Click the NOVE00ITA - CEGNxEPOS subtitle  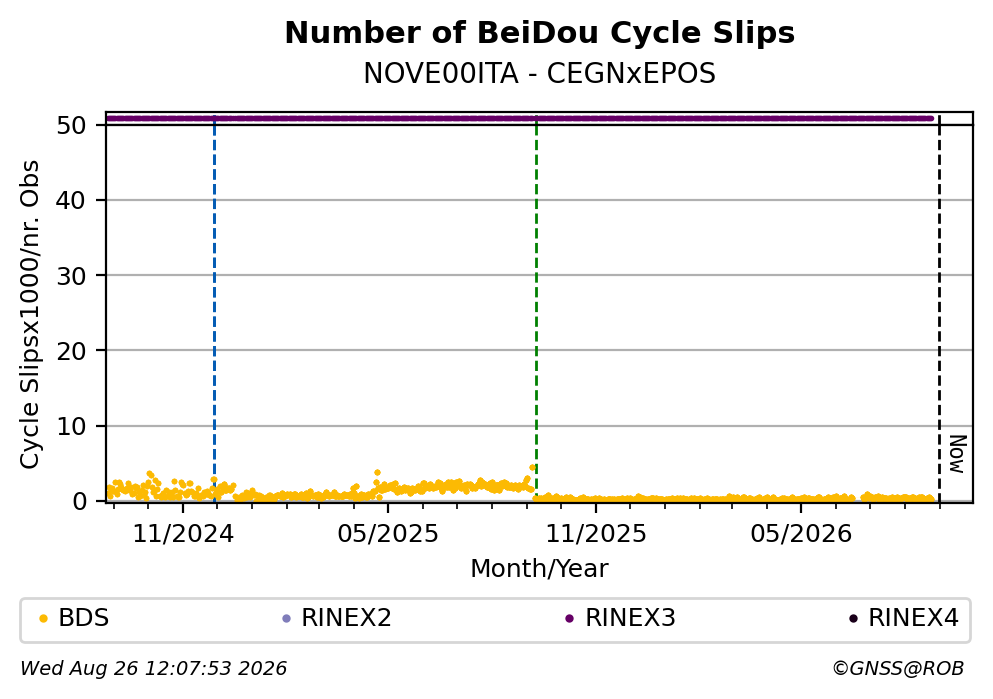pyautogui.click(x=540, y=74)
